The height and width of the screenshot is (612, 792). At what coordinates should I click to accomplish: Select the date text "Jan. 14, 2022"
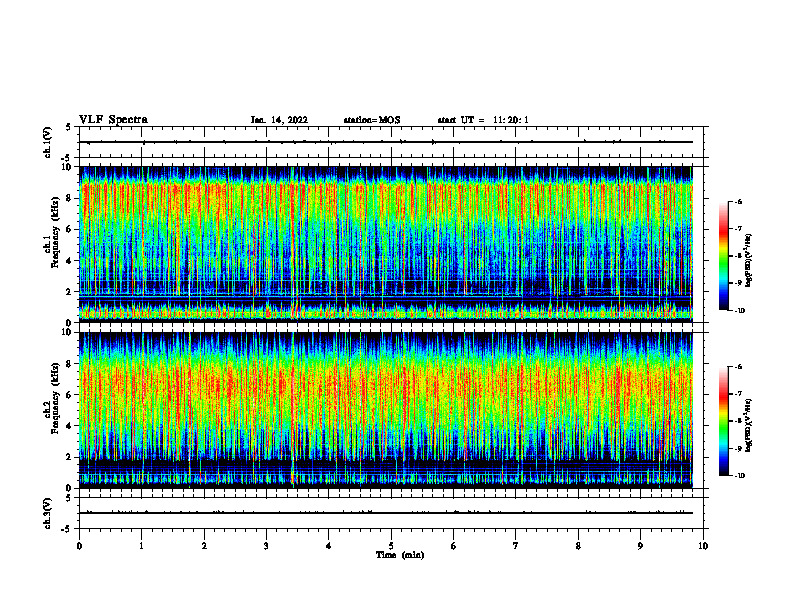pyautogui.click(x=279, y=120)
